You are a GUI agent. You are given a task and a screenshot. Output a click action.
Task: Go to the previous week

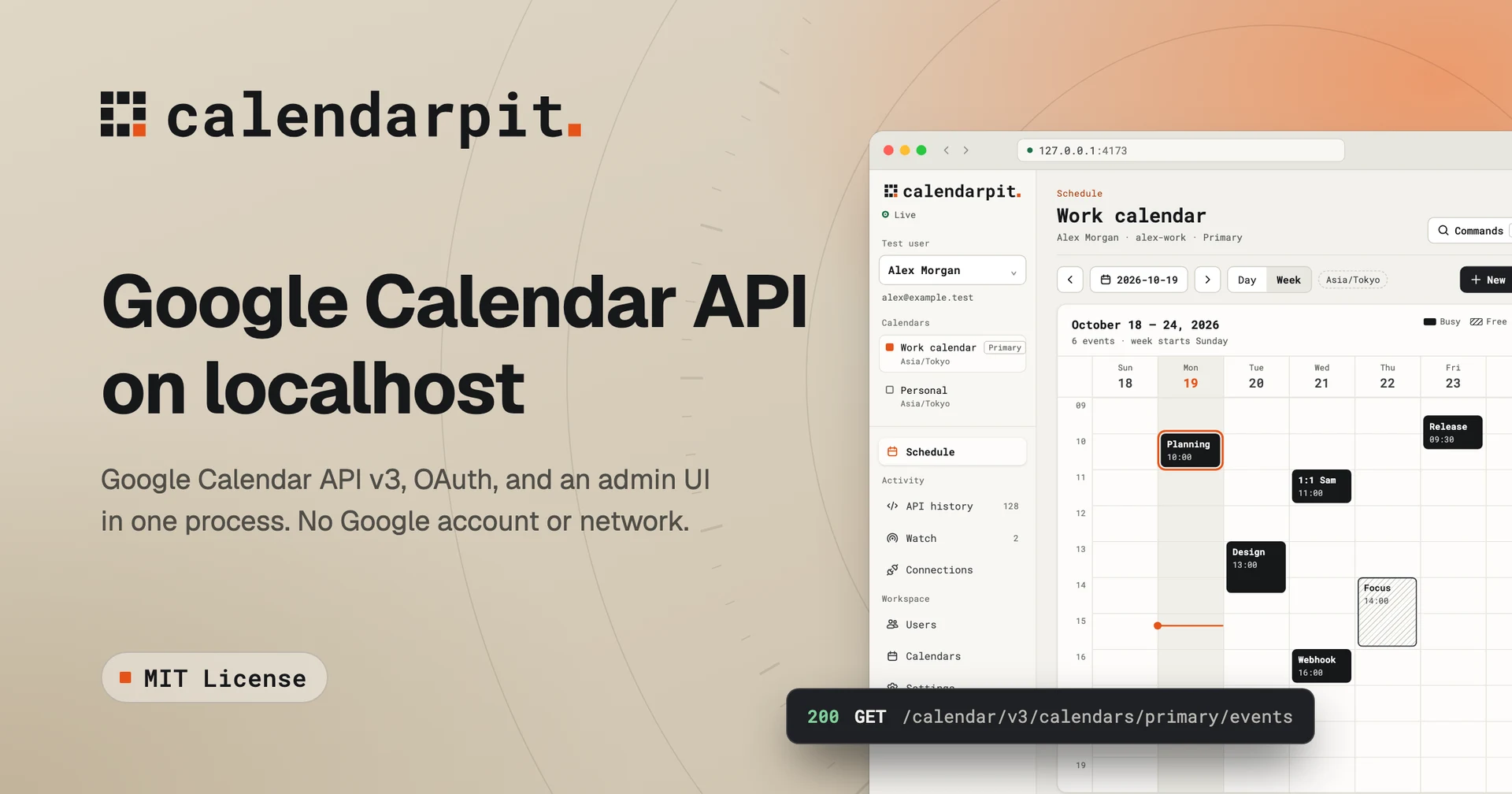(1070, 280)
